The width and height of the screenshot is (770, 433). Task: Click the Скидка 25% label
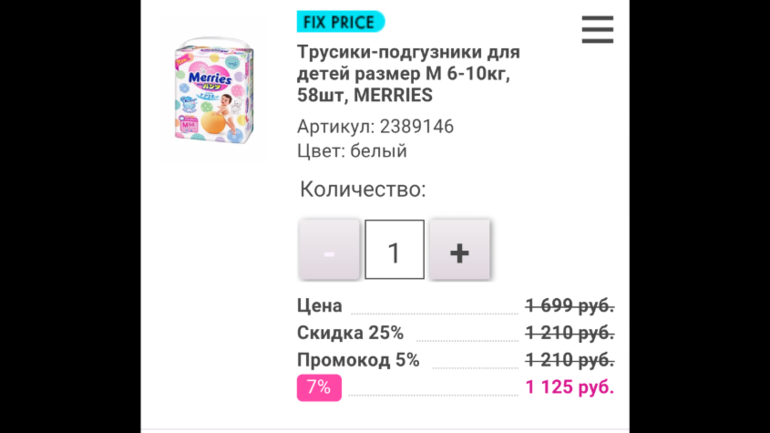tap(350, 333)
